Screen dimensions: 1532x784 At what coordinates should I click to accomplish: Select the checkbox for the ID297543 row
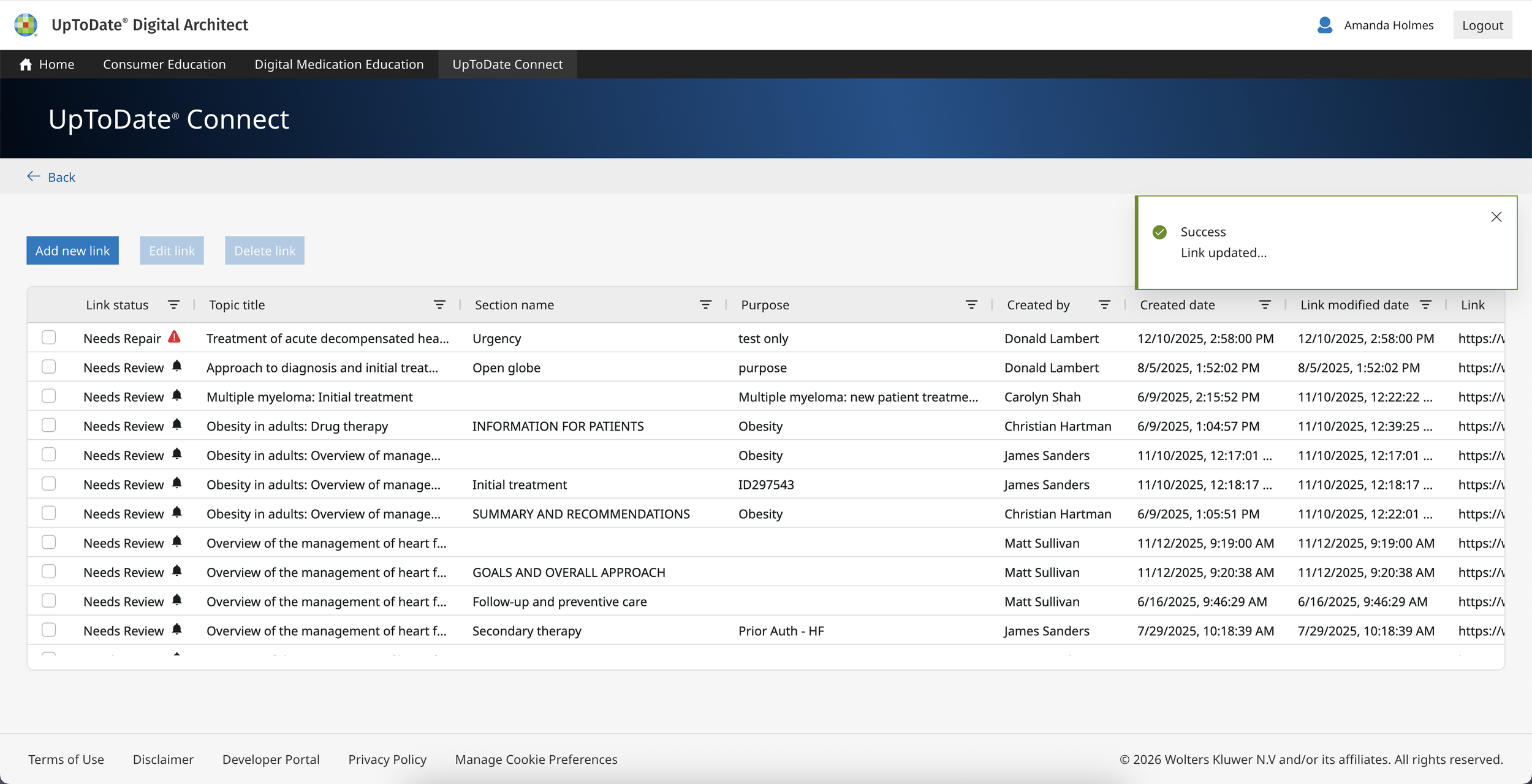coord(49,484)
